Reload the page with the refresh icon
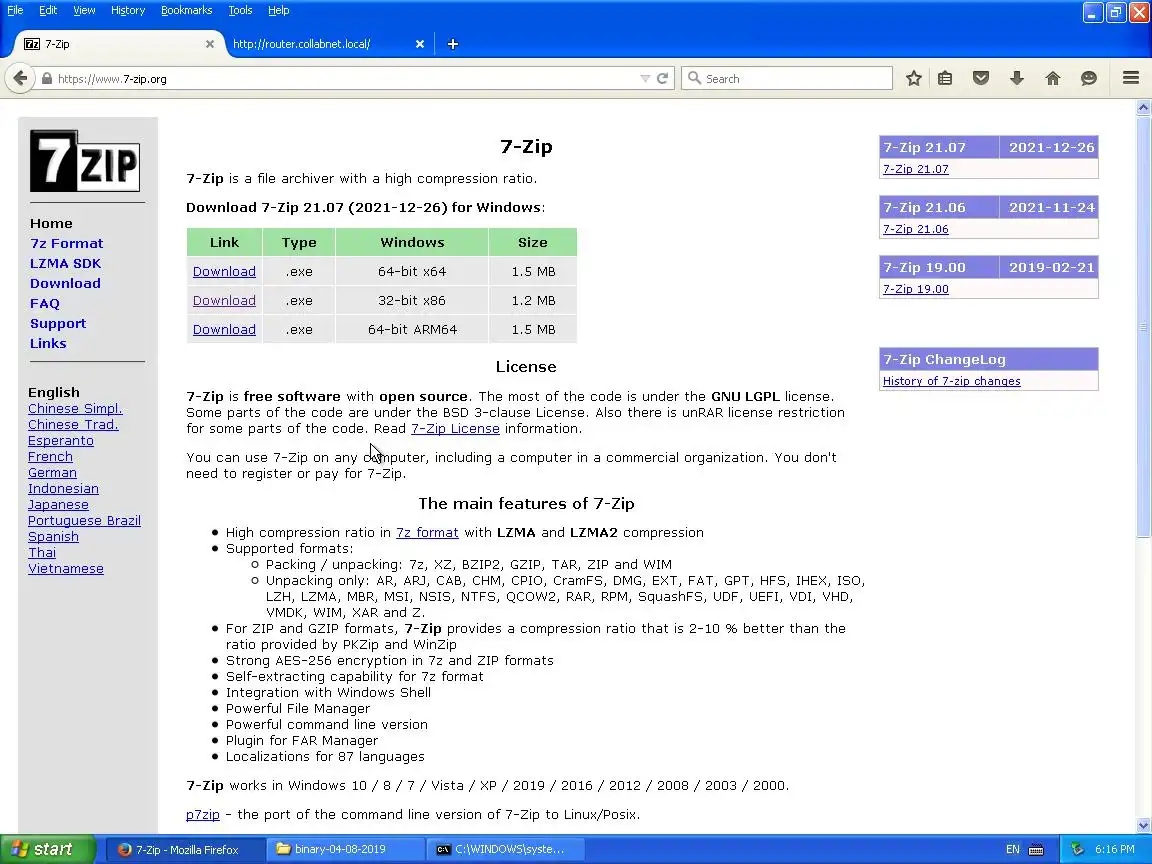 point(662,79)
